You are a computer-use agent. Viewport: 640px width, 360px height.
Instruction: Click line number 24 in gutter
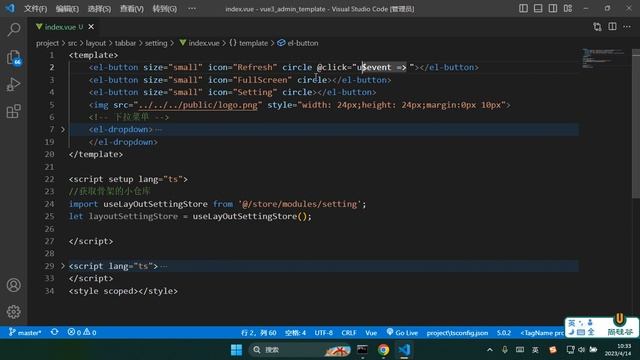49,204
